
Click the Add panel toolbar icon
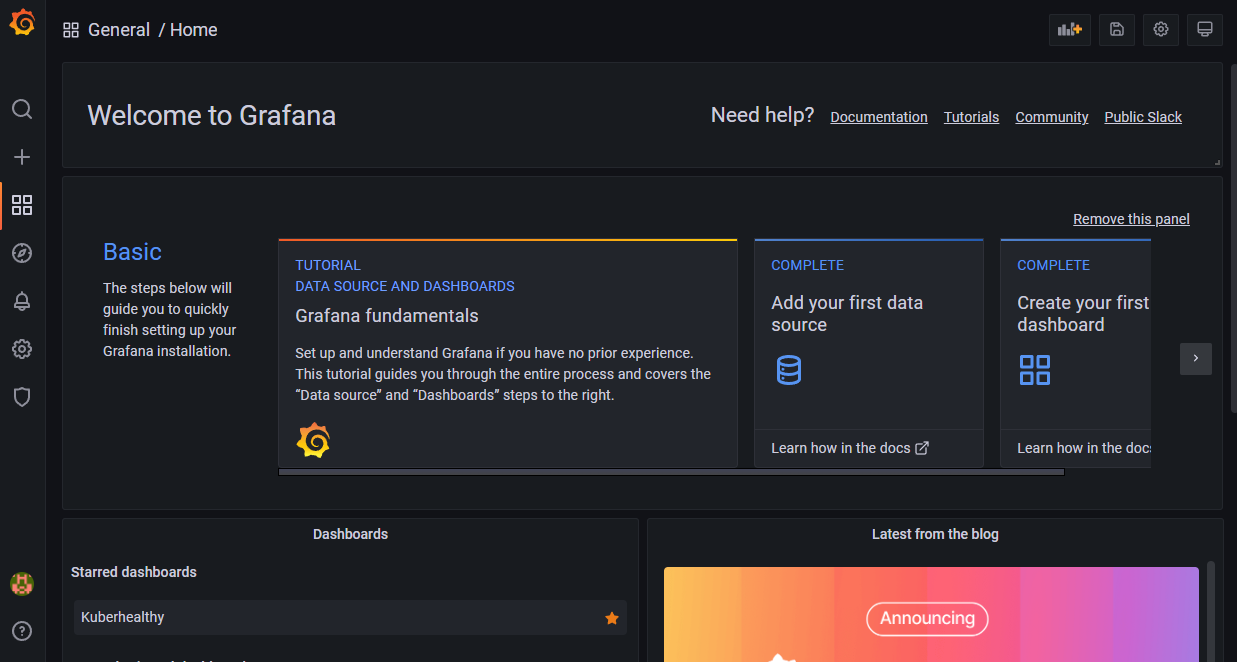pos(1070,30)
